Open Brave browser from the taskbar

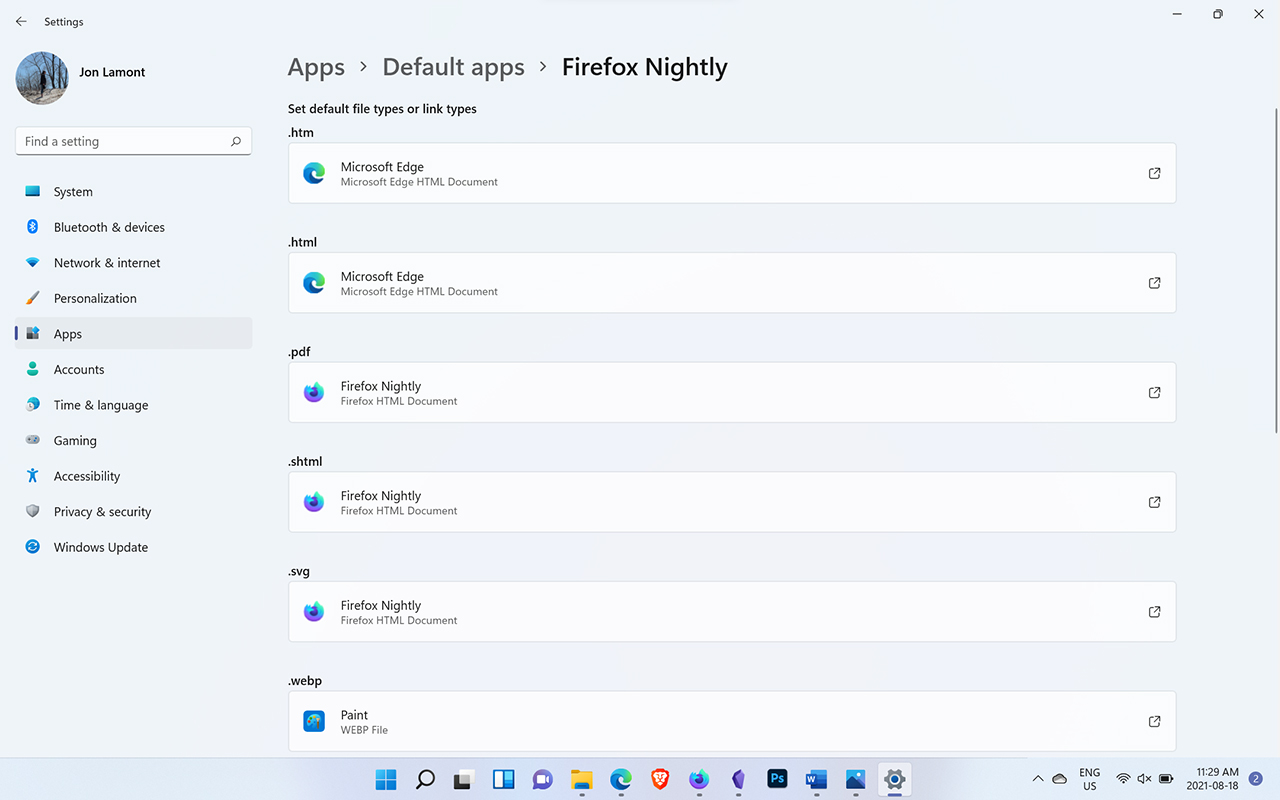[x=660, y=779]
